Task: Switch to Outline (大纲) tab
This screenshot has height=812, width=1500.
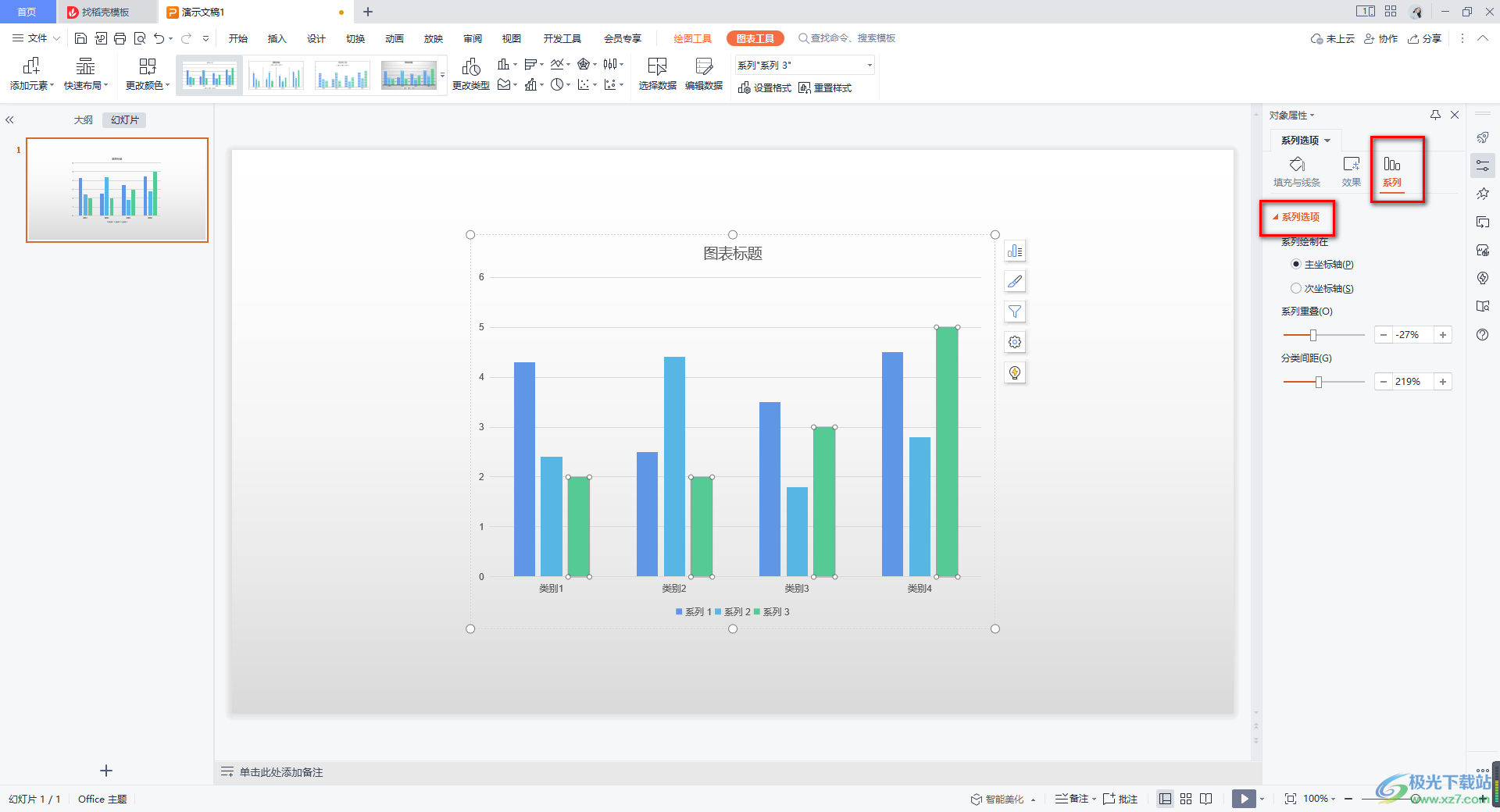Action: [x=84, y=120]
